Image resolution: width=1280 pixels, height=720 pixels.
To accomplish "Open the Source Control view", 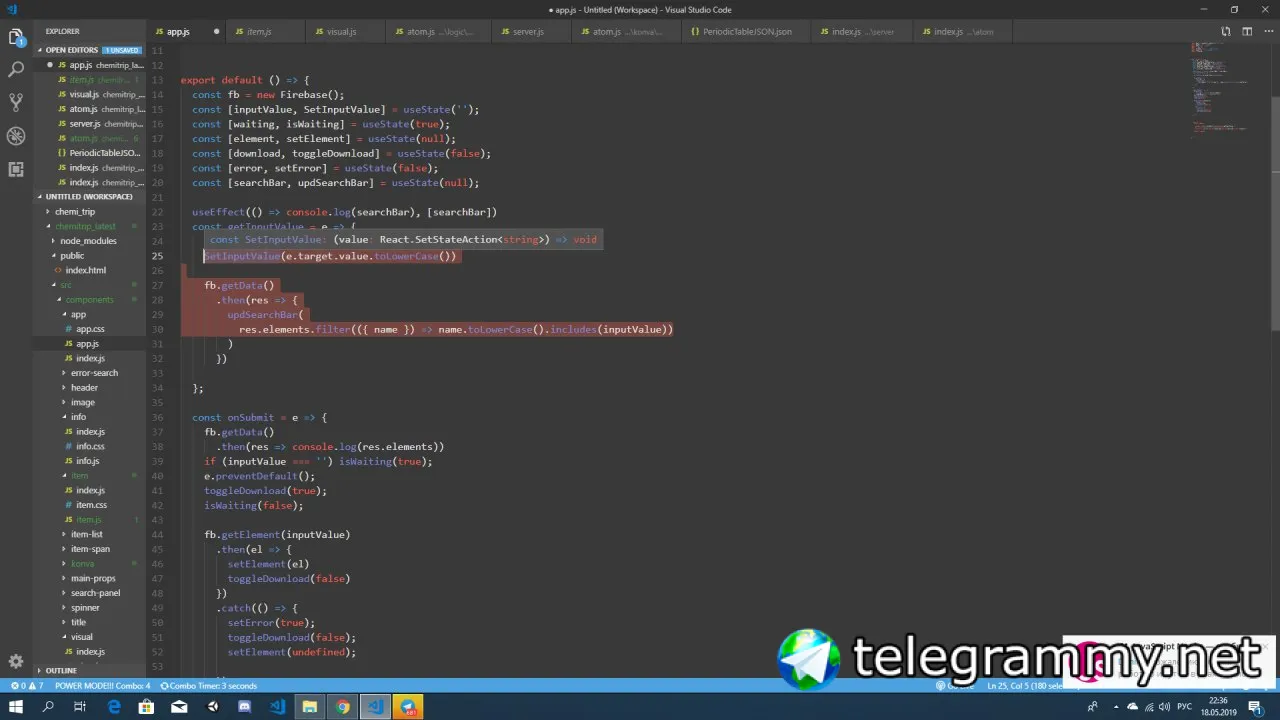I will point(16,102).
